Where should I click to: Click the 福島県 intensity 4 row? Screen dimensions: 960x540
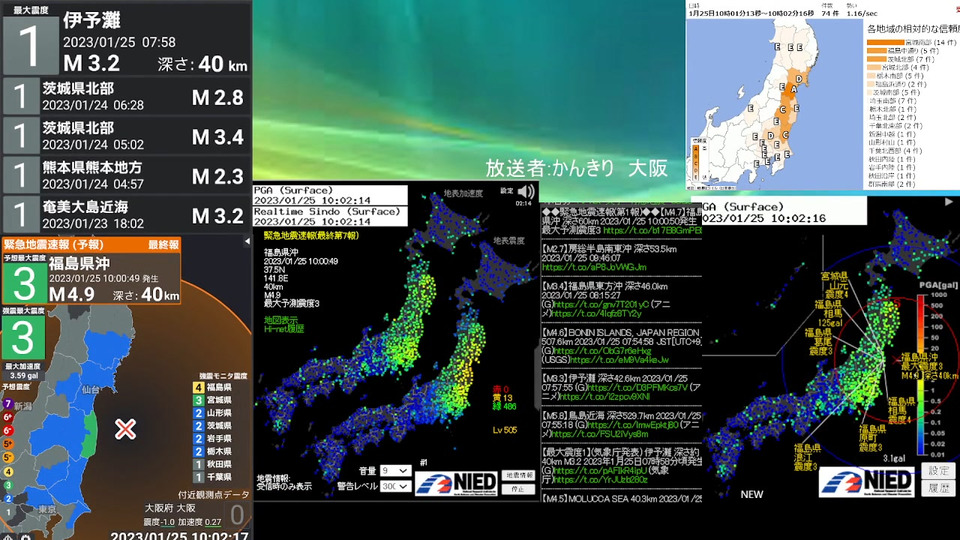(x=213, y=387)
